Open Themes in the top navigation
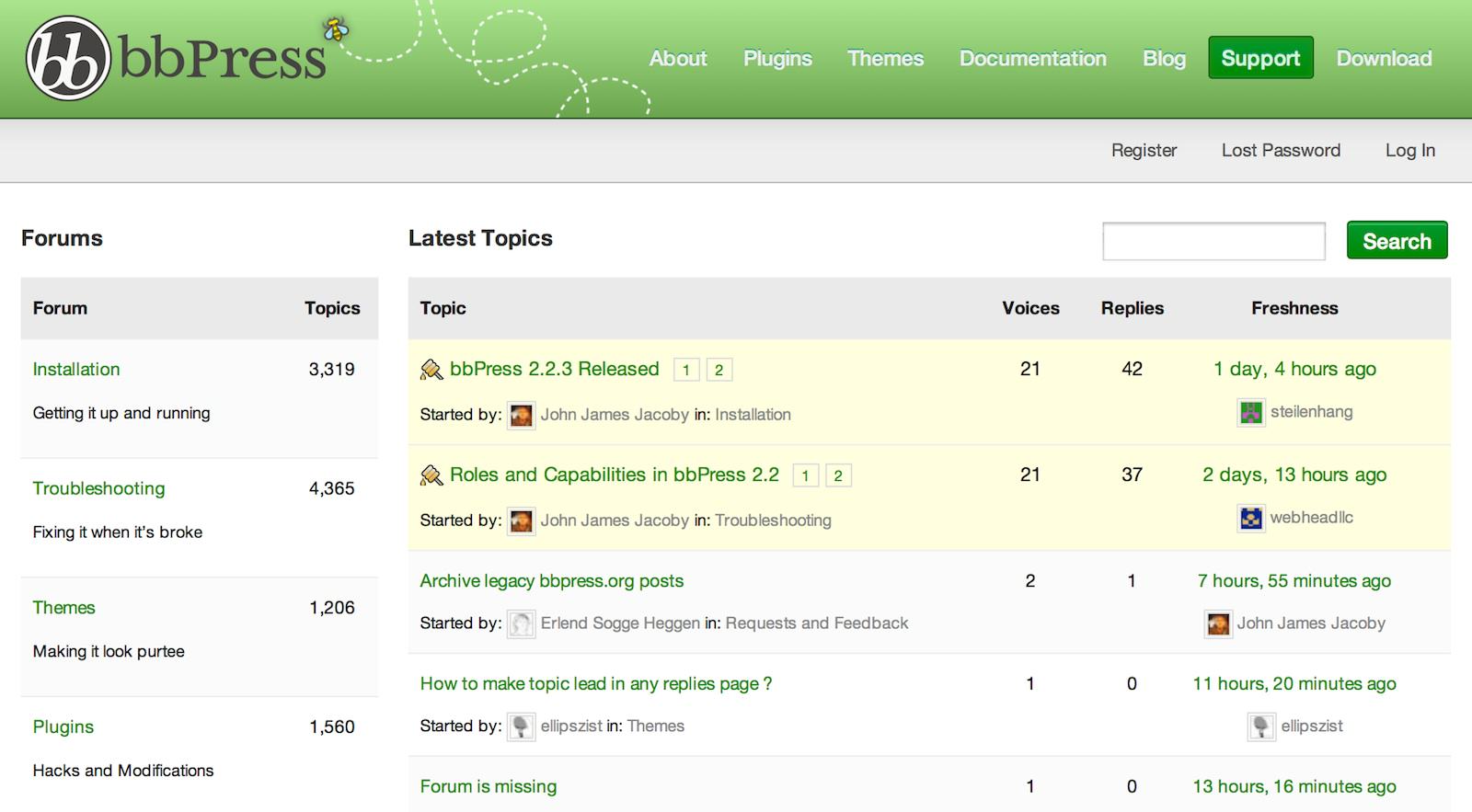 [x=885, y=58]
